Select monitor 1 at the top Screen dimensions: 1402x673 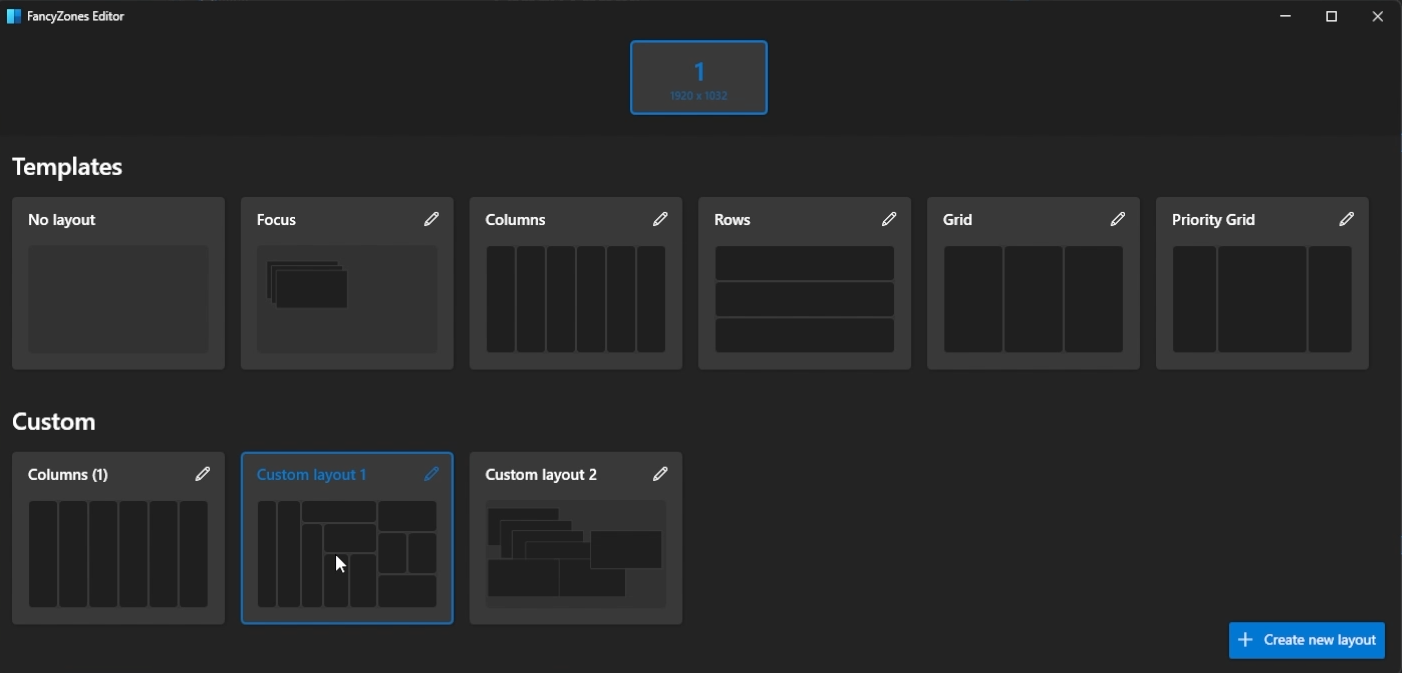coord(698,77)
